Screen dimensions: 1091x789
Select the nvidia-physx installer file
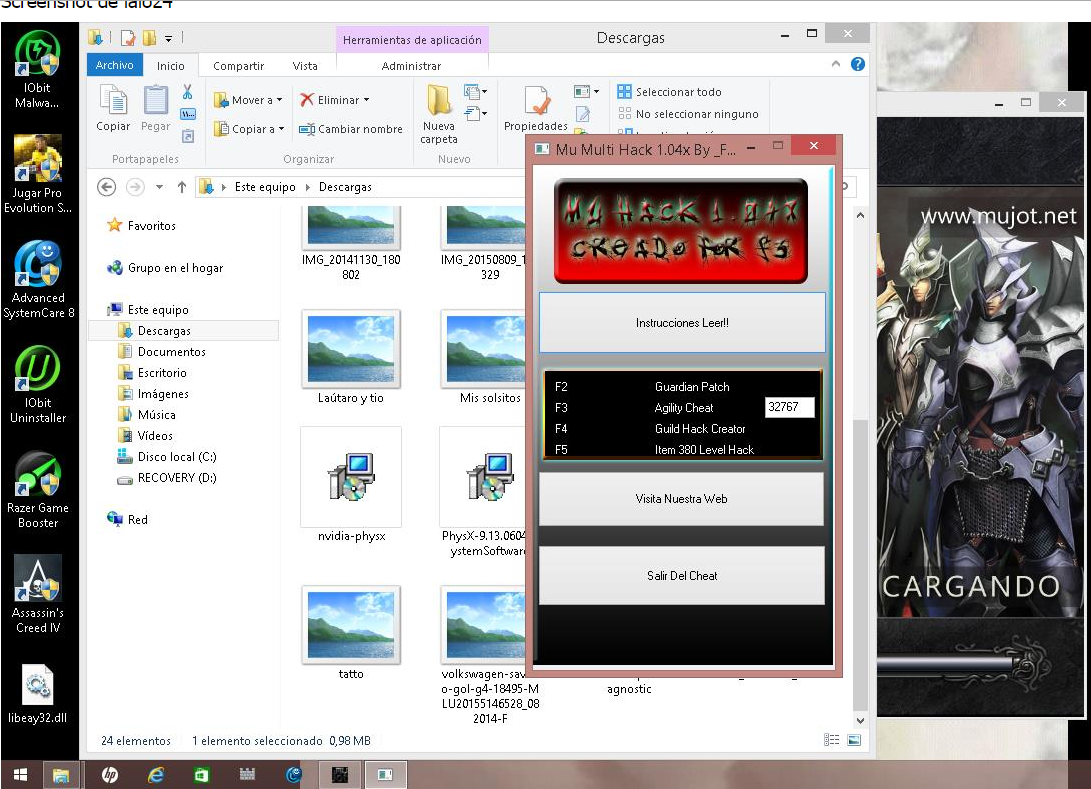pos(351,478)
